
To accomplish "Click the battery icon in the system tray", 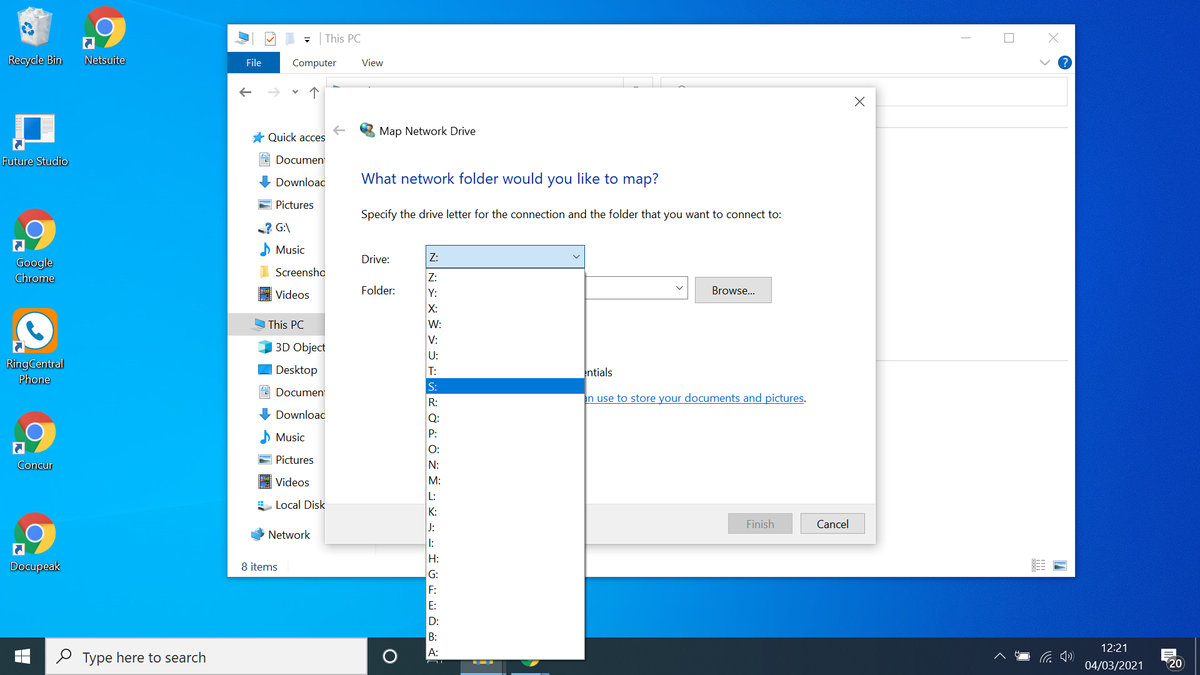I will 1022,656.
